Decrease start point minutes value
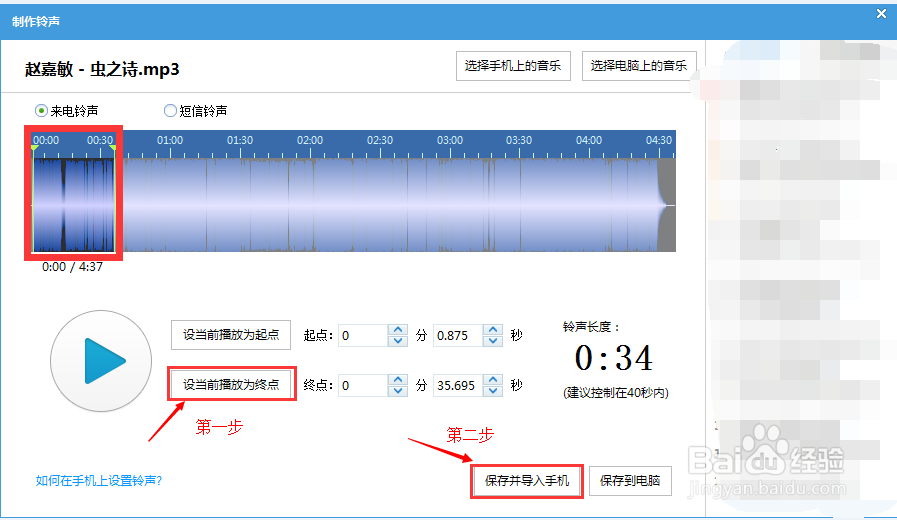The width and height of the screenshot is (897, 520). coord(398,341)
